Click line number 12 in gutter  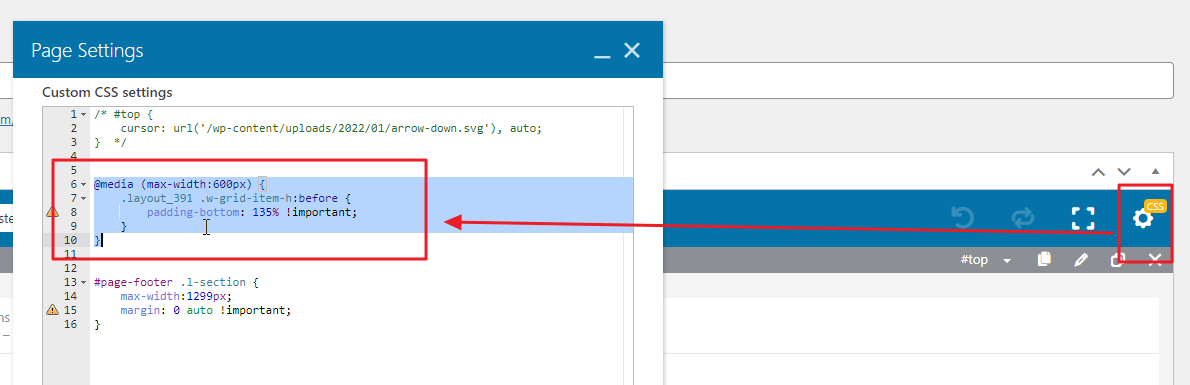pos(71,268)
